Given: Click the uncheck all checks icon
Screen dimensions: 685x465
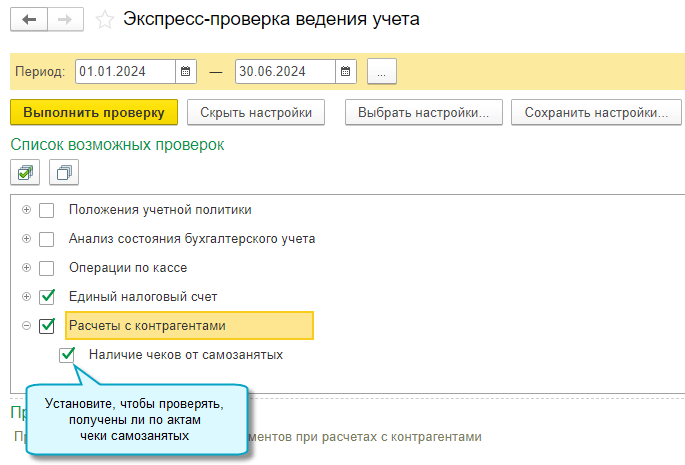Looking at the screenshot, I should 63,172.
